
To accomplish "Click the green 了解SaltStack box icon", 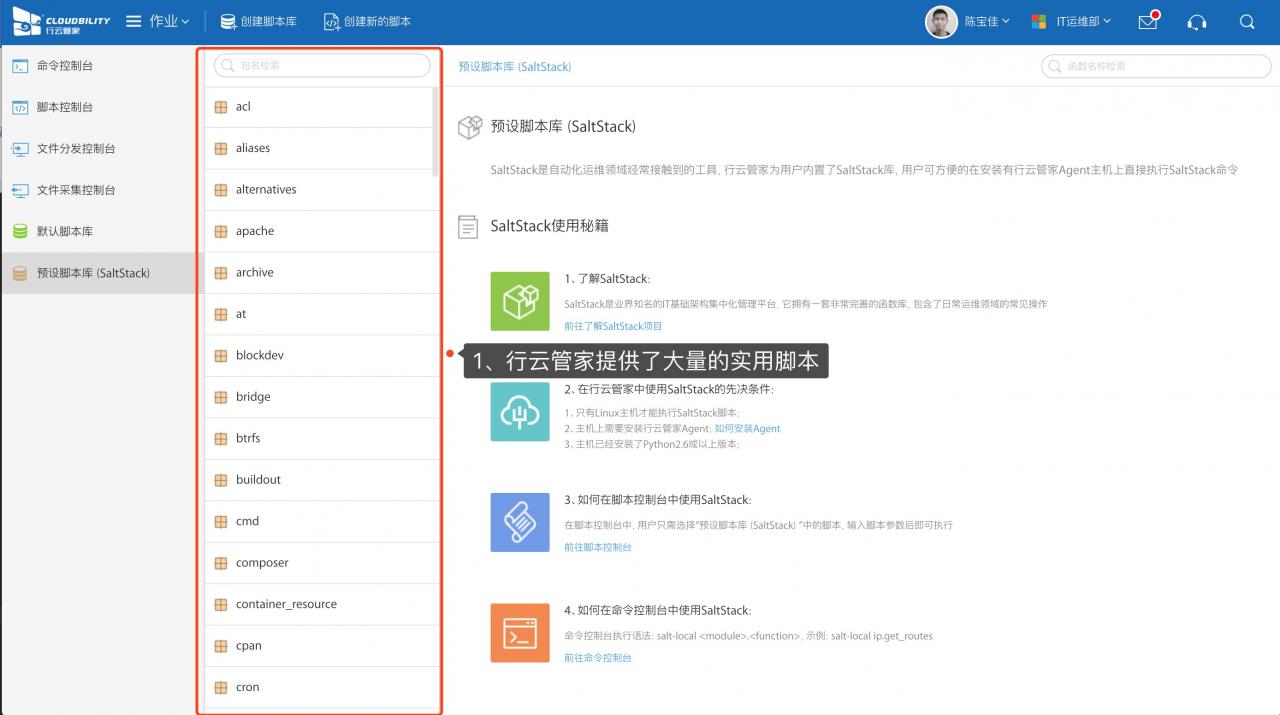I will 520,301.
